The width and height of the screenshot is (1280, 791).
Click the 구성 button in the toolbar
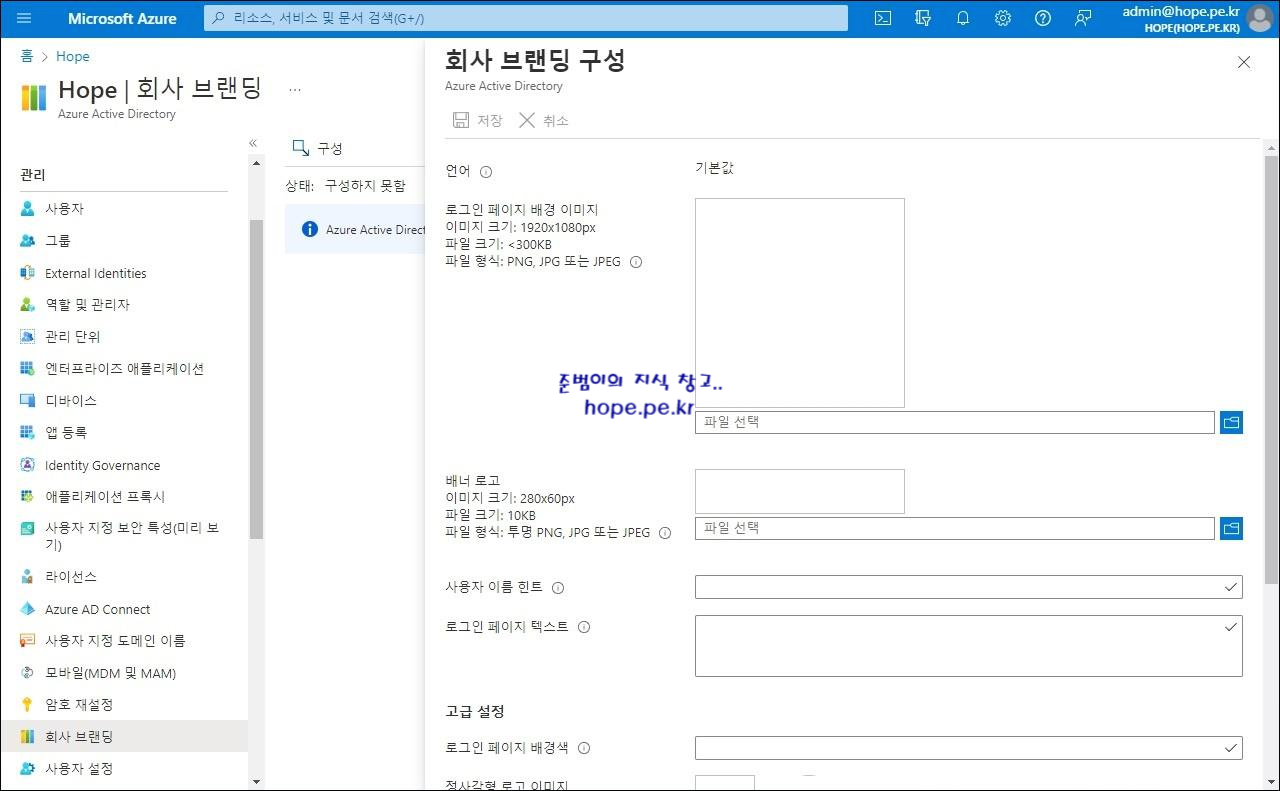[x=317, y=148]
